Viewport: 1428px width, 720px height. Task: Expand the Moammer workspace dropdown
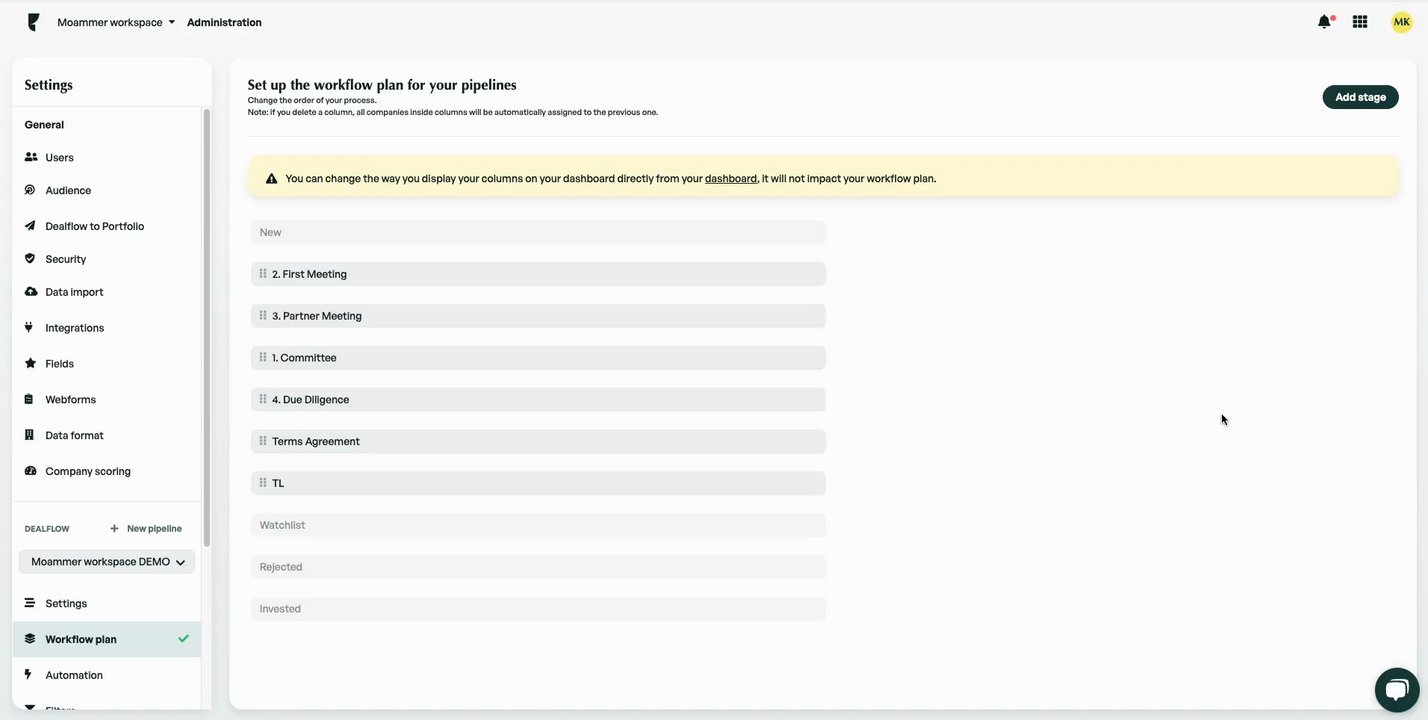pos(116,22)
